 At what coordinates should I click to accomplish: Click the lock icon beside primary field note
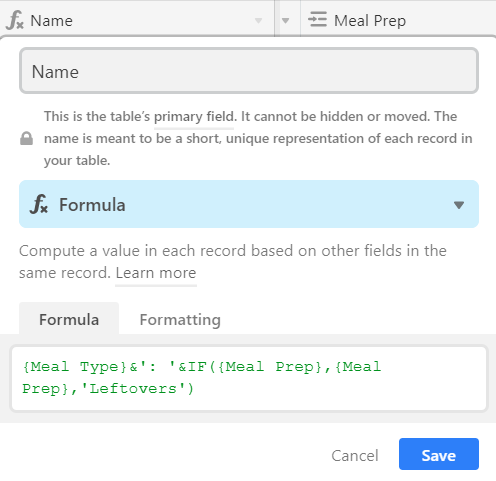click(27, 139)
